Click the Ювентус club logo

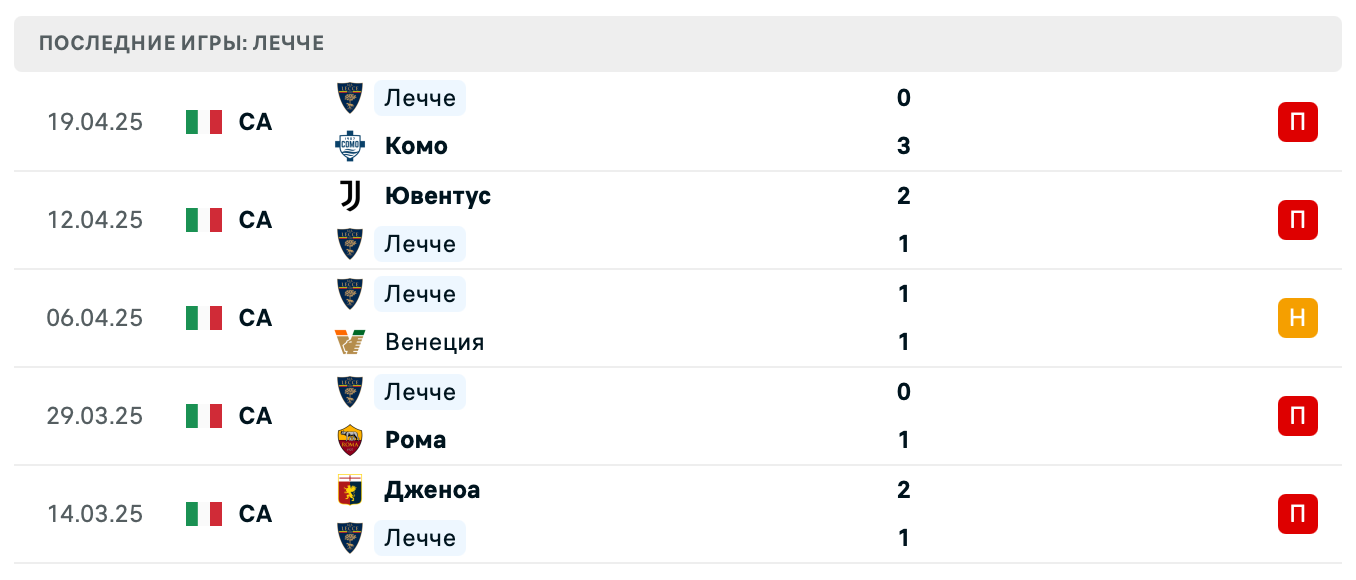(x=349, y=196)
